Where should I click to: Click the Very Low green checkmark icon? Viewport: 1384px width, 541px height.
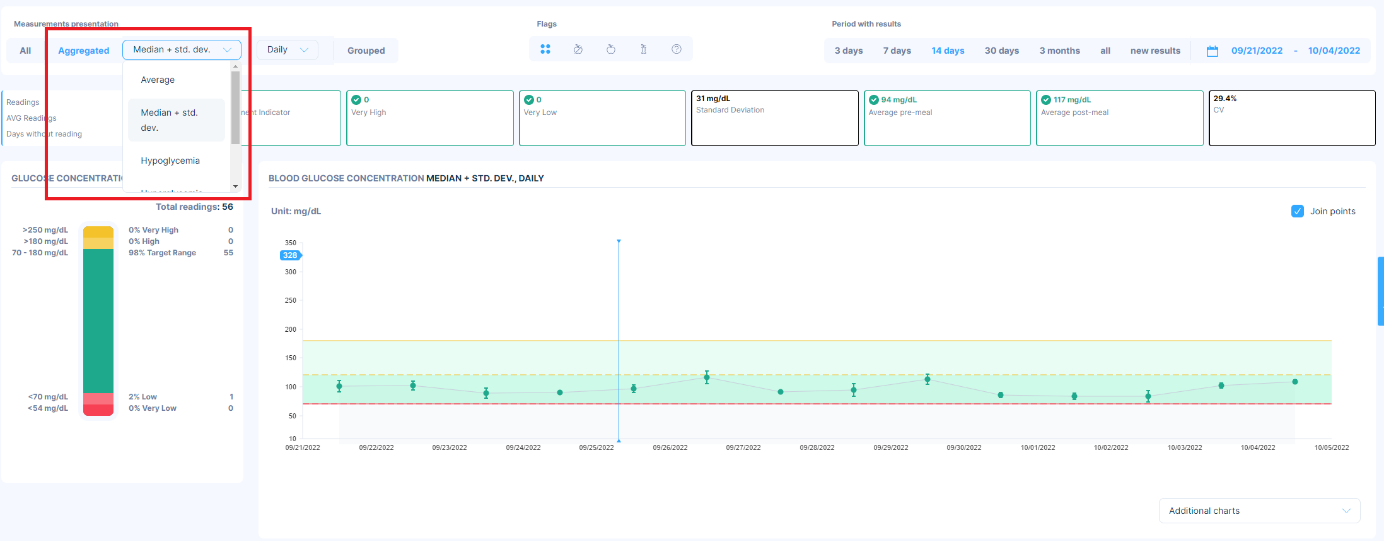[529, 100]
